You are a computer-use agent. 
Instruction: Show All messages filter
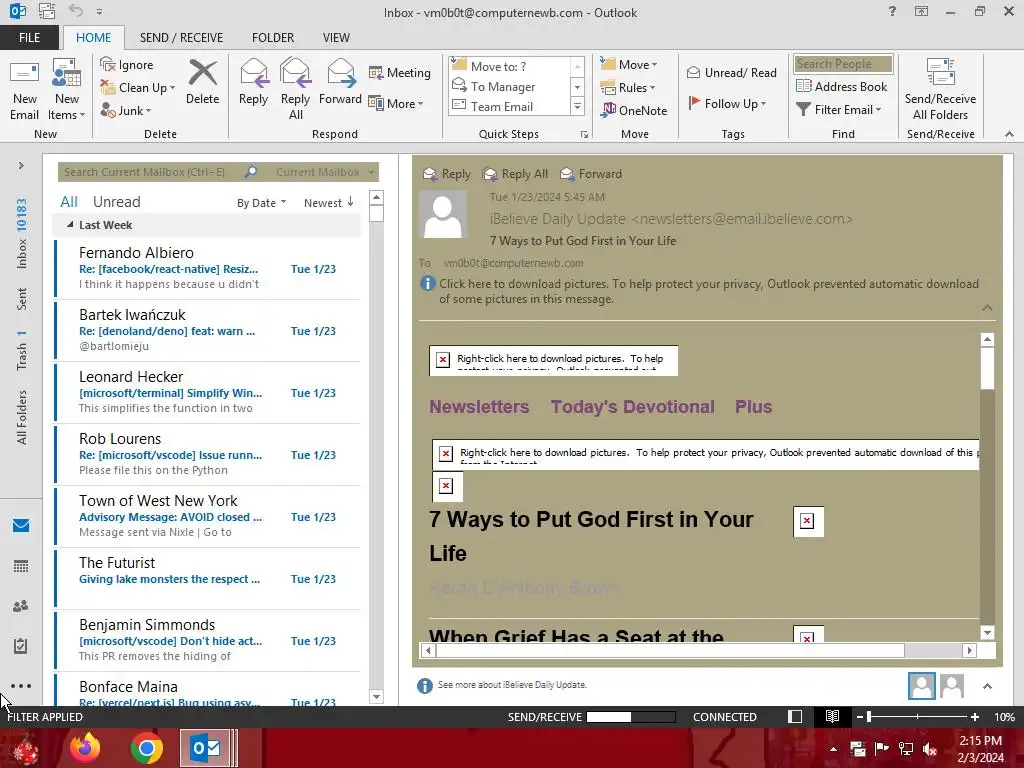[x=69, y=202]
